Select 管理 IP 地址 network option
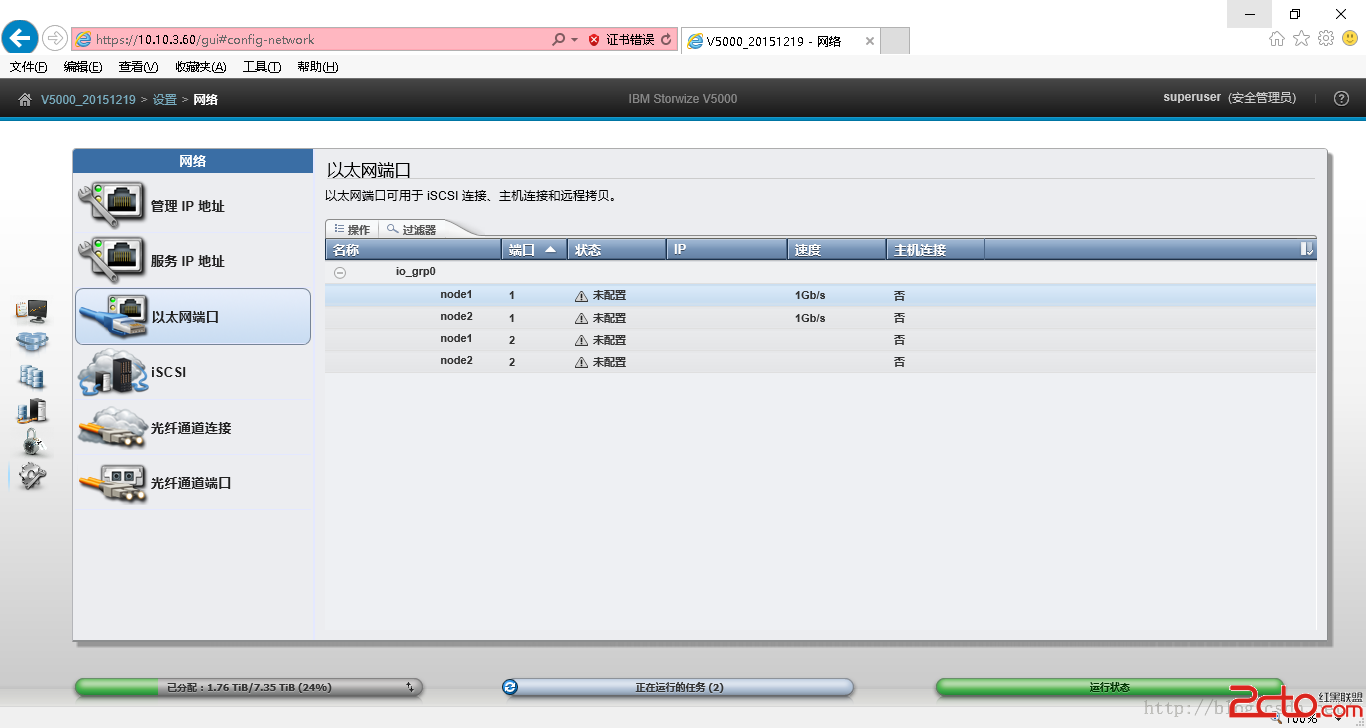This screenshot has width=1366, height=728. click(193, 206)
